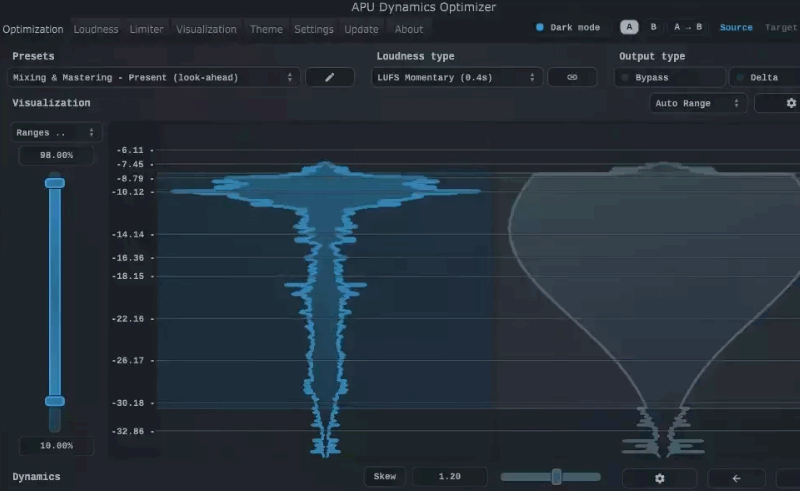Viewport: 800px width, 491px height.
Task: Click the Skew label button
Action: 385,476
